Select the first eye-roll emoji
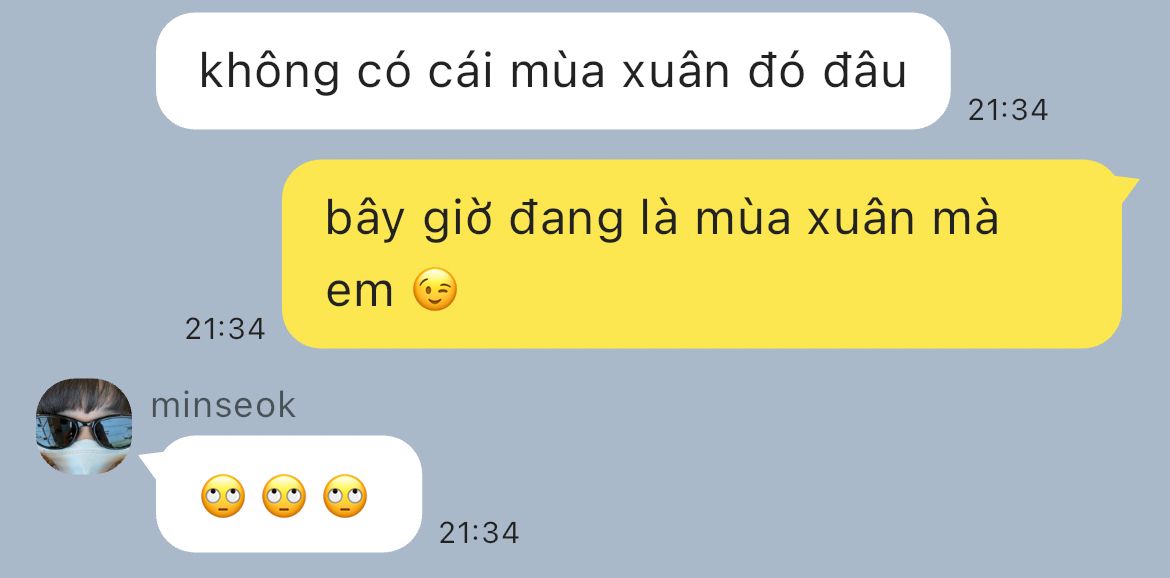 (x=223, y=496)
